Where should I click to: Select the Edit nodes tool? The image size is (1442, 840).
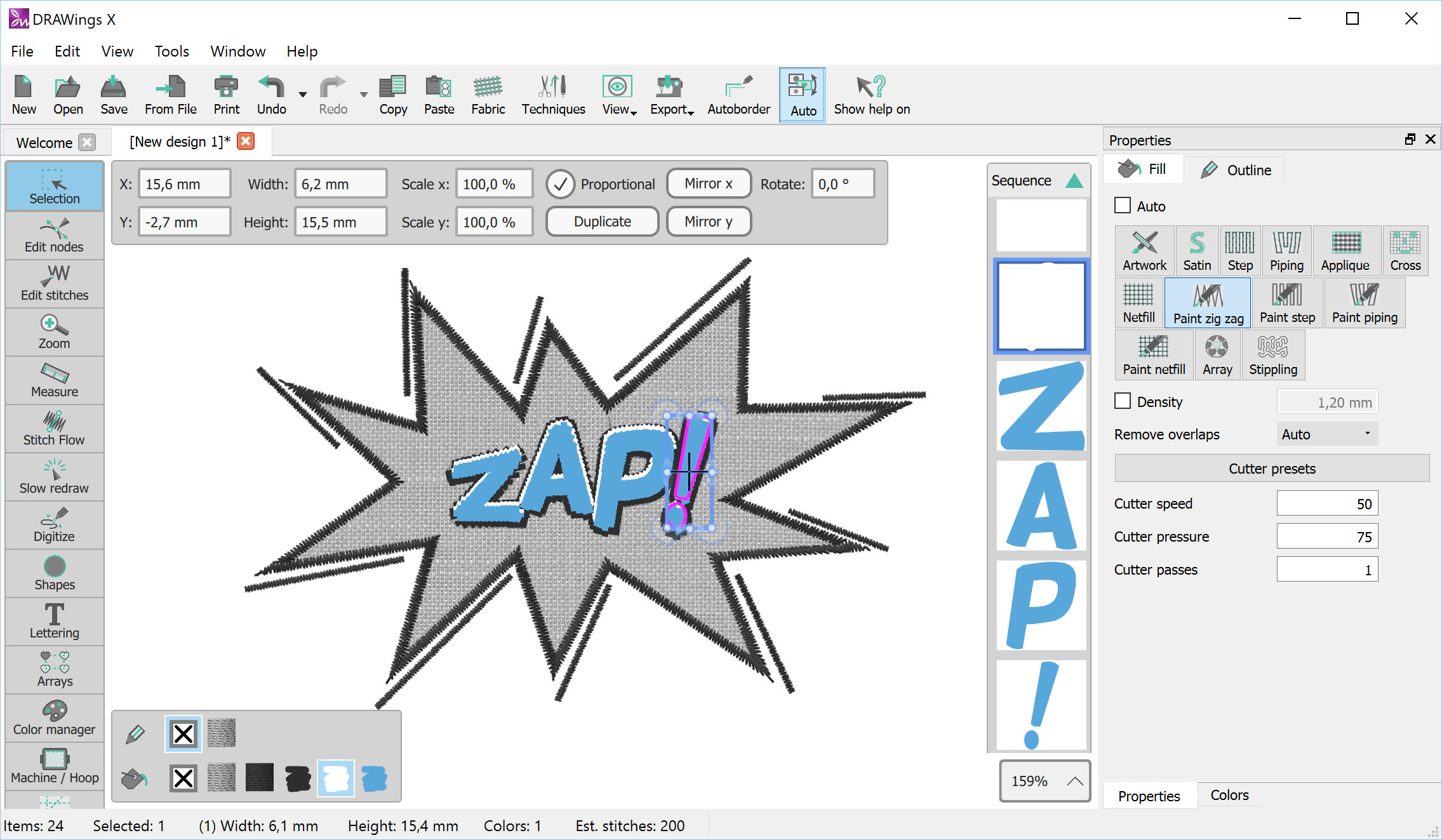[55, 236]
